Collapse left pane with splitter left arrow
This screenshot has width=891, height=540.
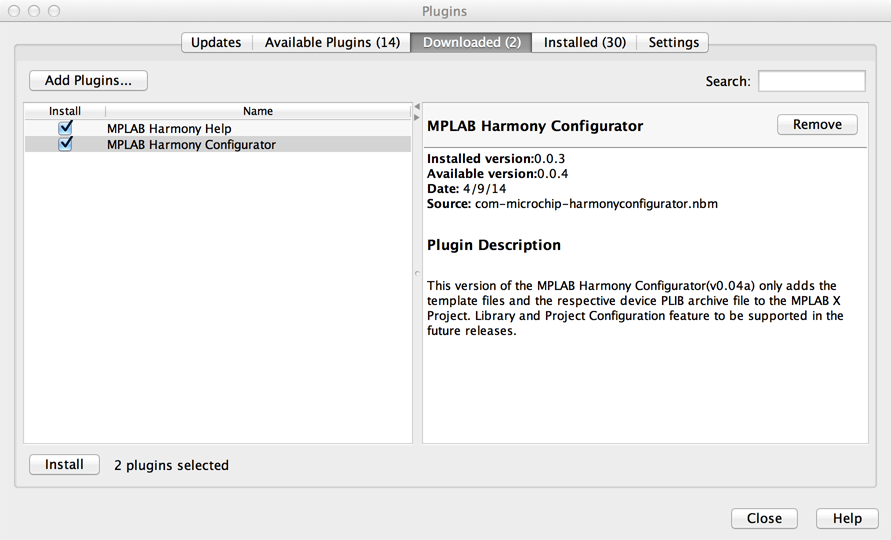pos(417,106)
